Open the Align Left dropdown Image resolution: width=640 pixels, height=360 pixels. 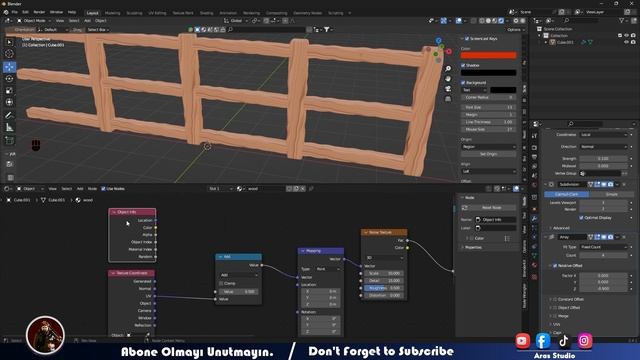489,171
